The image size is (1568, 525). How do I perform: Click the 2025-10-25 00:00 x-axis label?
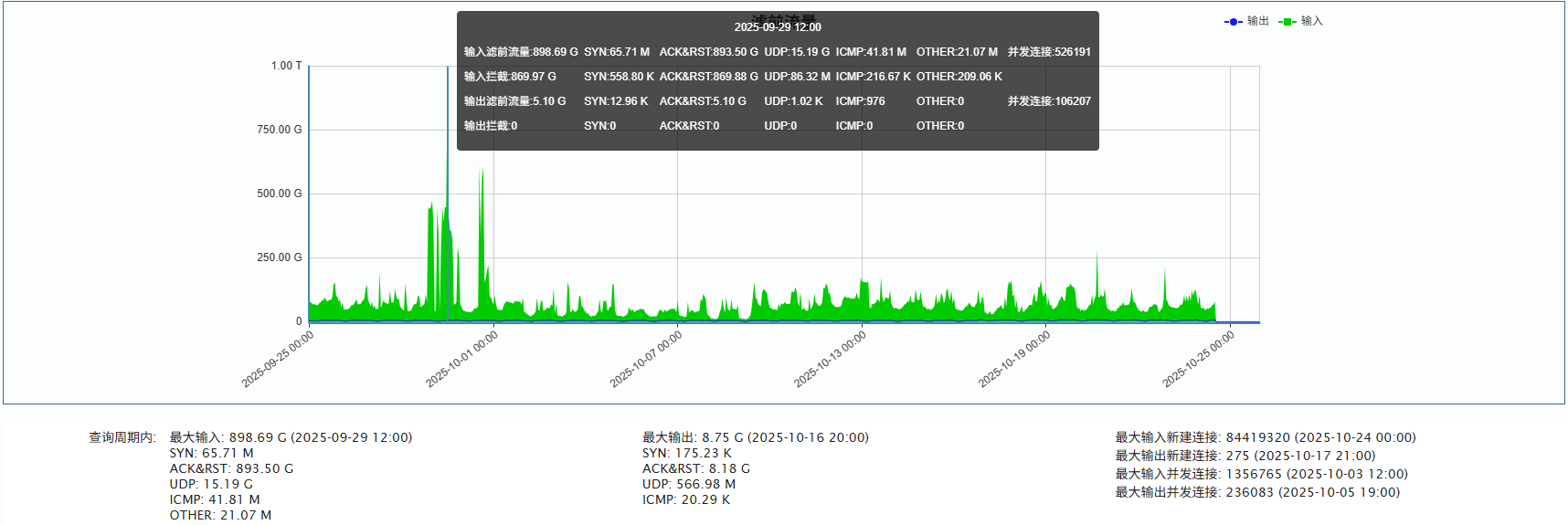(1198, 359)
